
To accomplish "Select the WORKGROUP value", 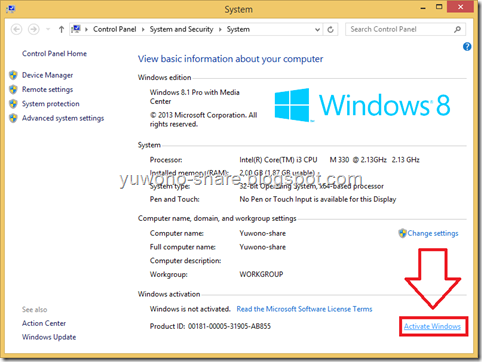I will [261, 274].
